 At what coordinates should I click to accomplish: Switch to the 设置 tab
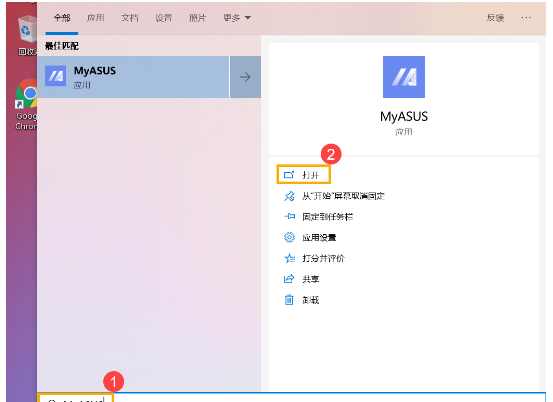pos(164,18)
